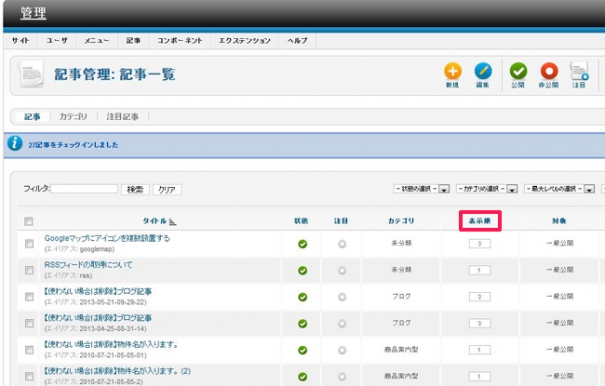
Task: Sort by the 表示順 column header
Action: 480,221
